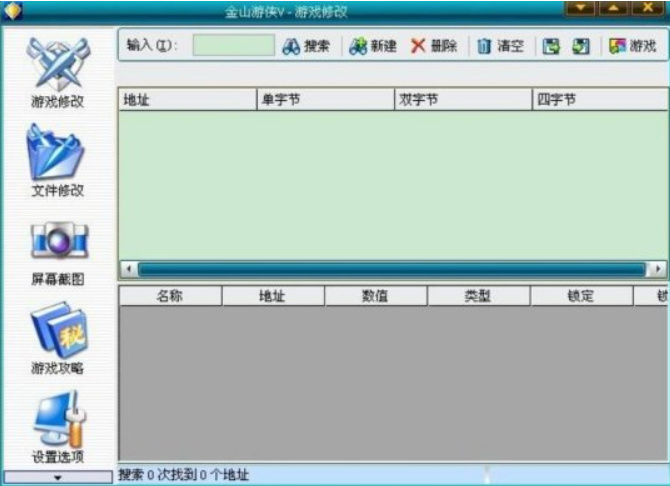Click the horizontal scrollbar left arrow
670x486 pixels.
[129, 269]
